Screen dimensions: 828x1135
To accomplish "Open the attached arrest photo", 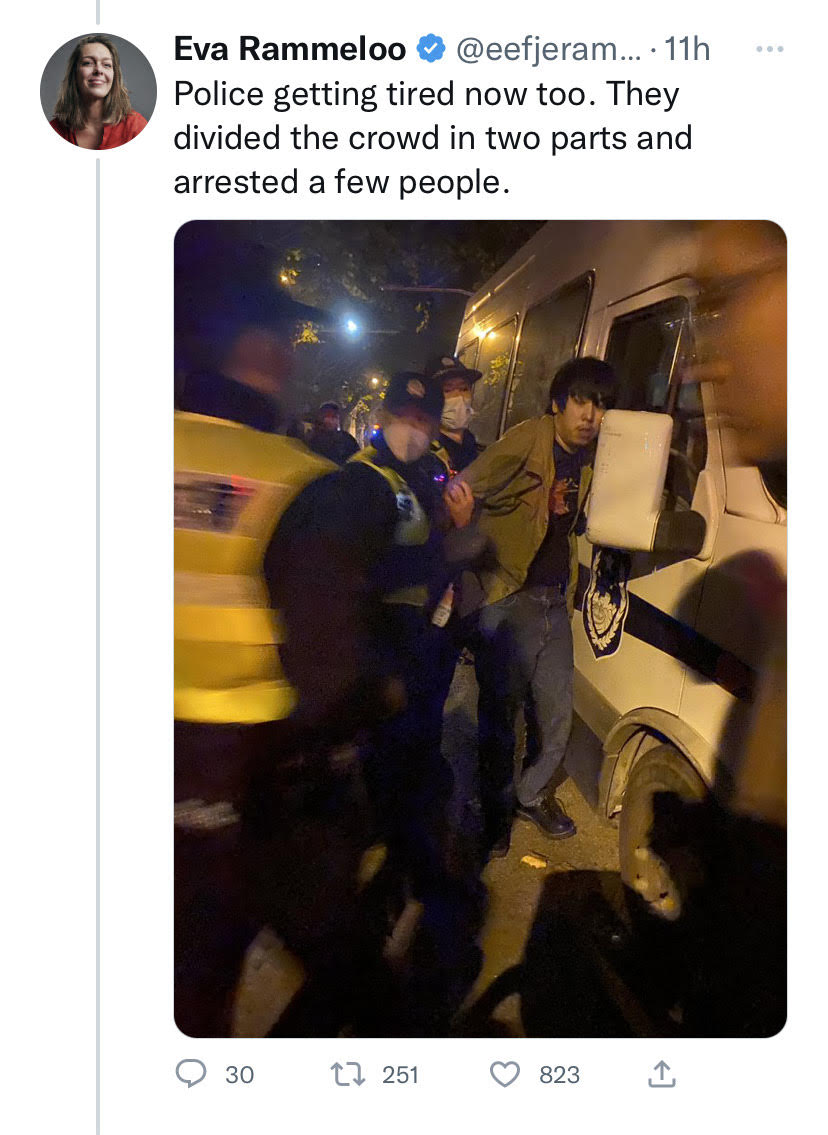I will (480, 628).
